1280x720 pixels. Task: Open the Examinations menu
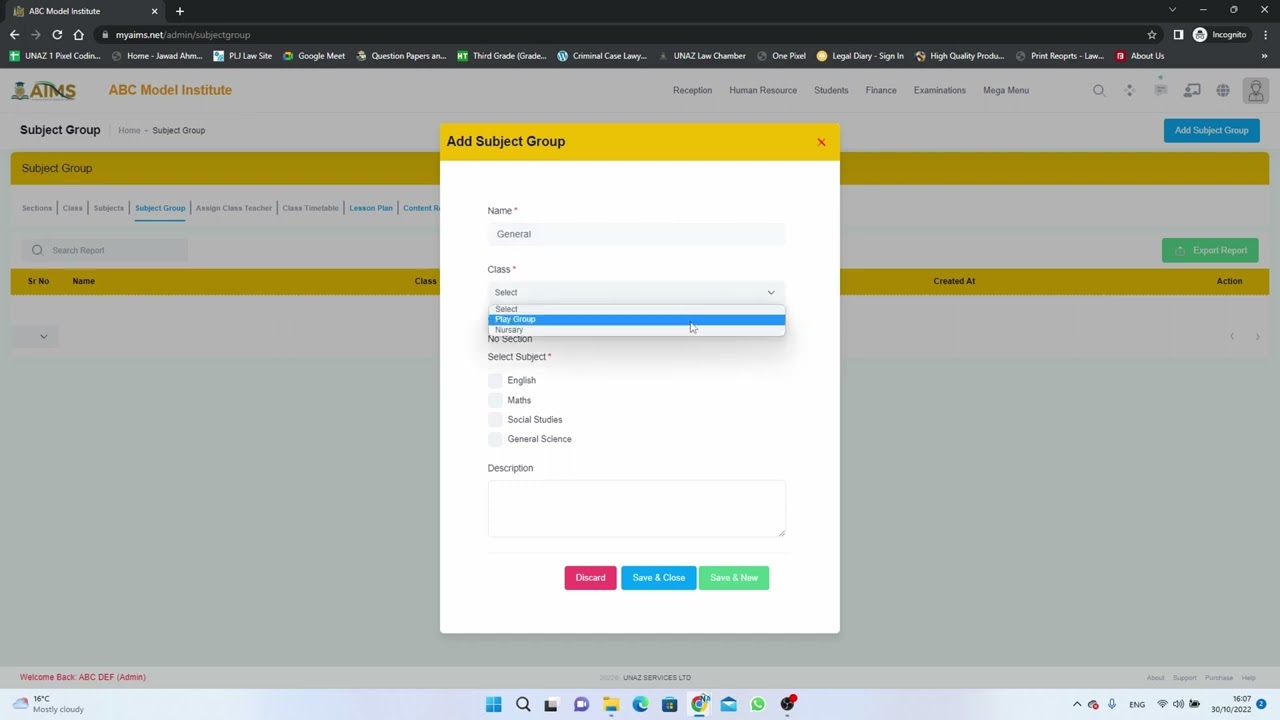939,90
